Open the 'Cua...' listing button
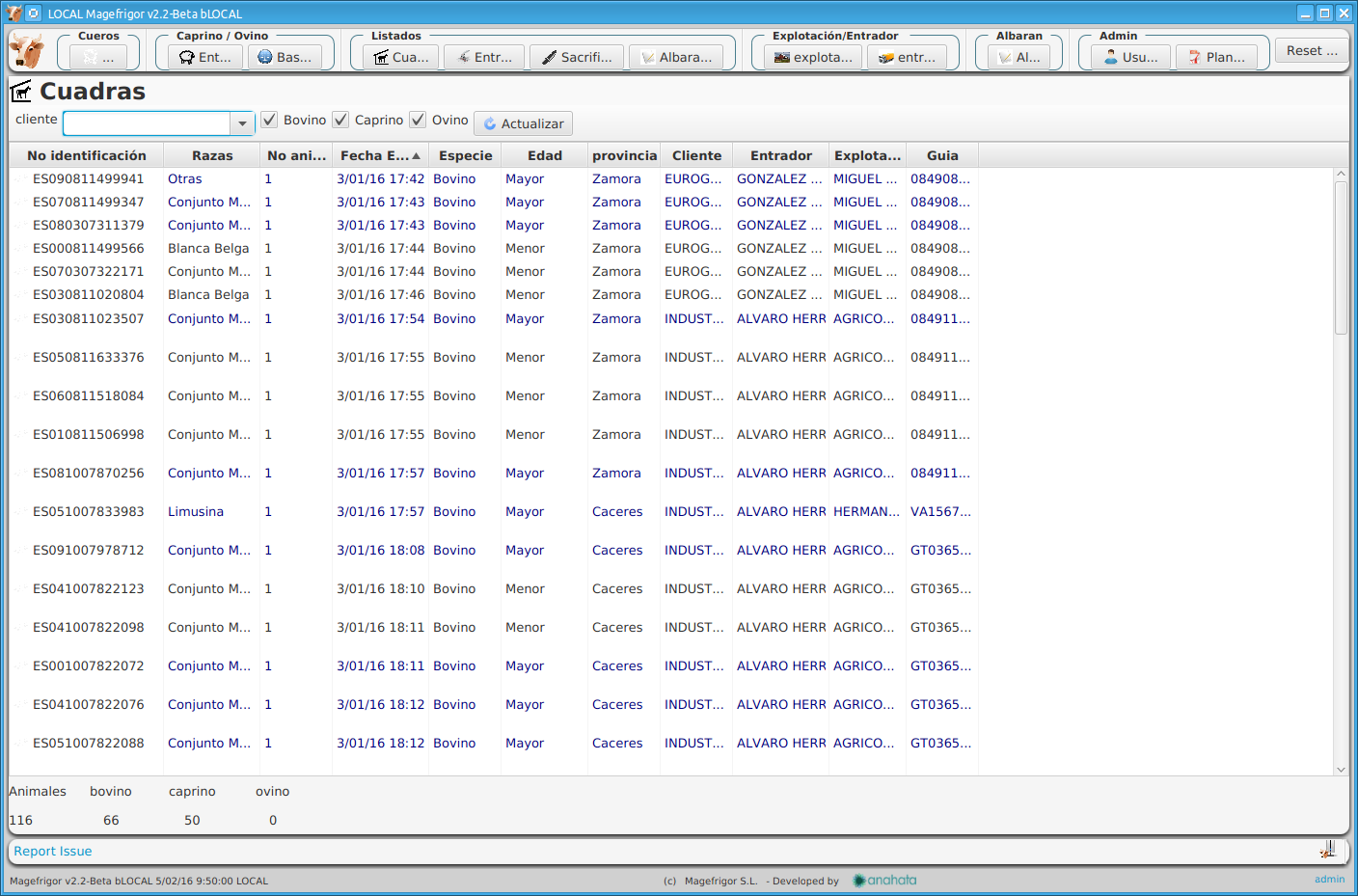The image size is (1358, 896). (401, 57)
